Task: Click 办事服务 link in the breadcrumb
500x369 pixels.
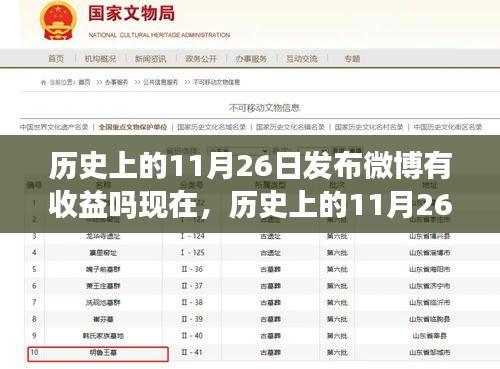Action: click(x=116, y=82)
